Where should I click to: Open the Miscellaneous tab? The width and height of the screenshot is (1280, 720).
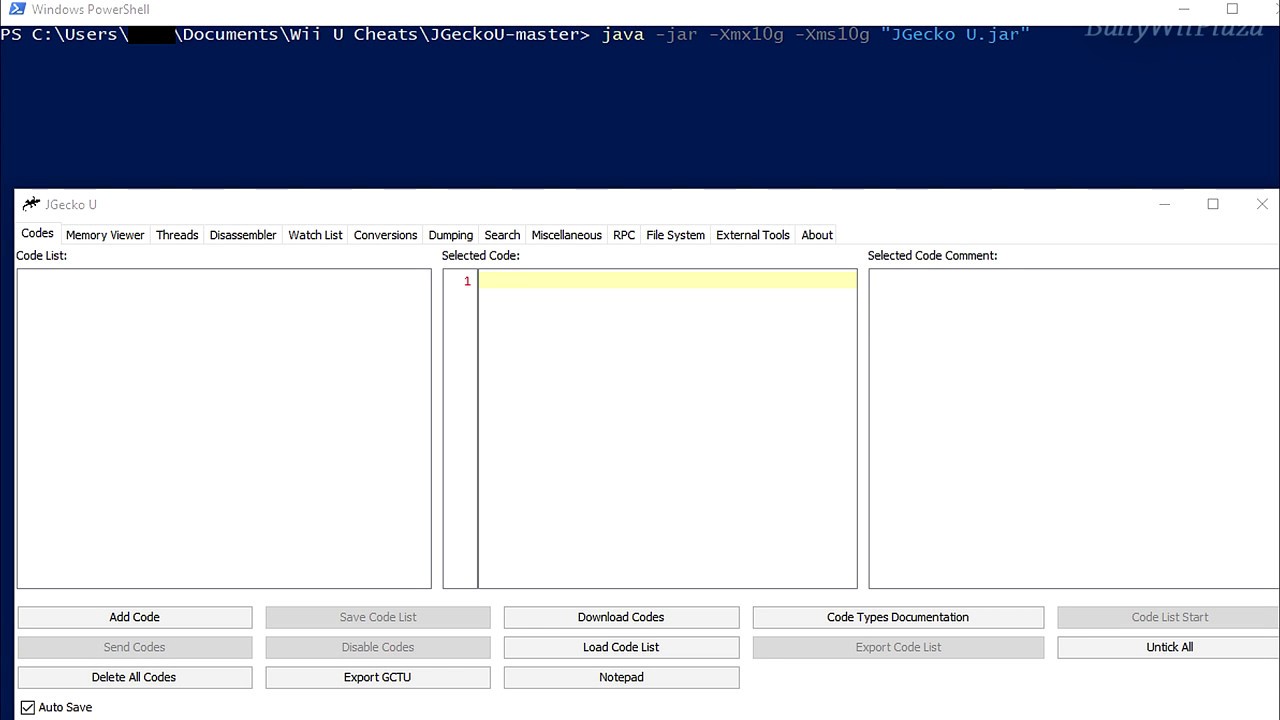coord(567,235)
